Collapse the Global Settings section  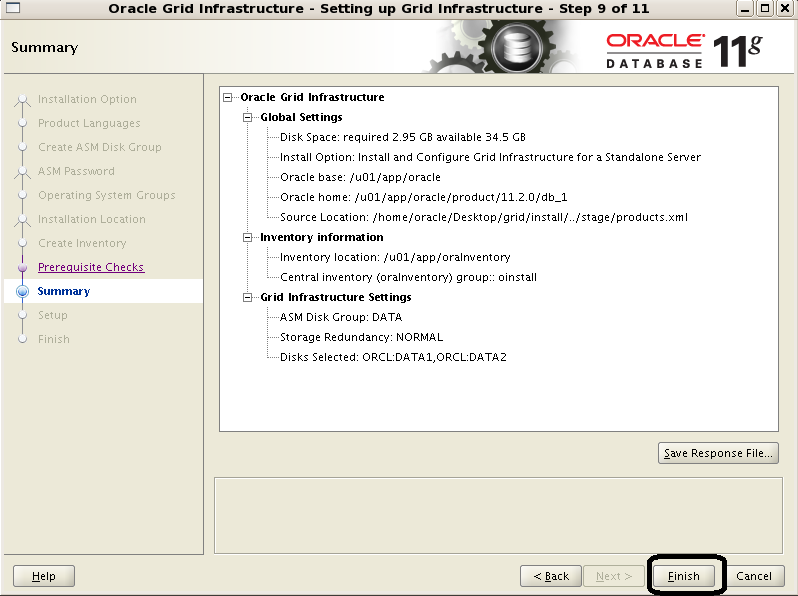(x=249, y=118)
